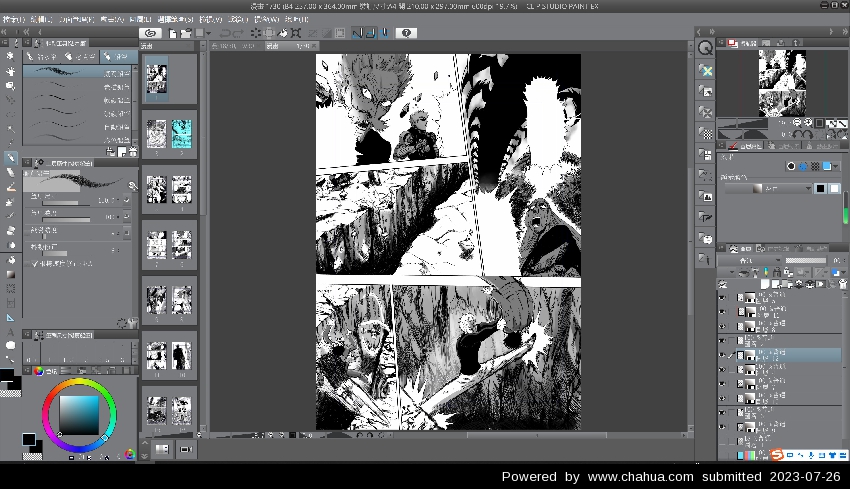Select the Operation object tool

10,86
